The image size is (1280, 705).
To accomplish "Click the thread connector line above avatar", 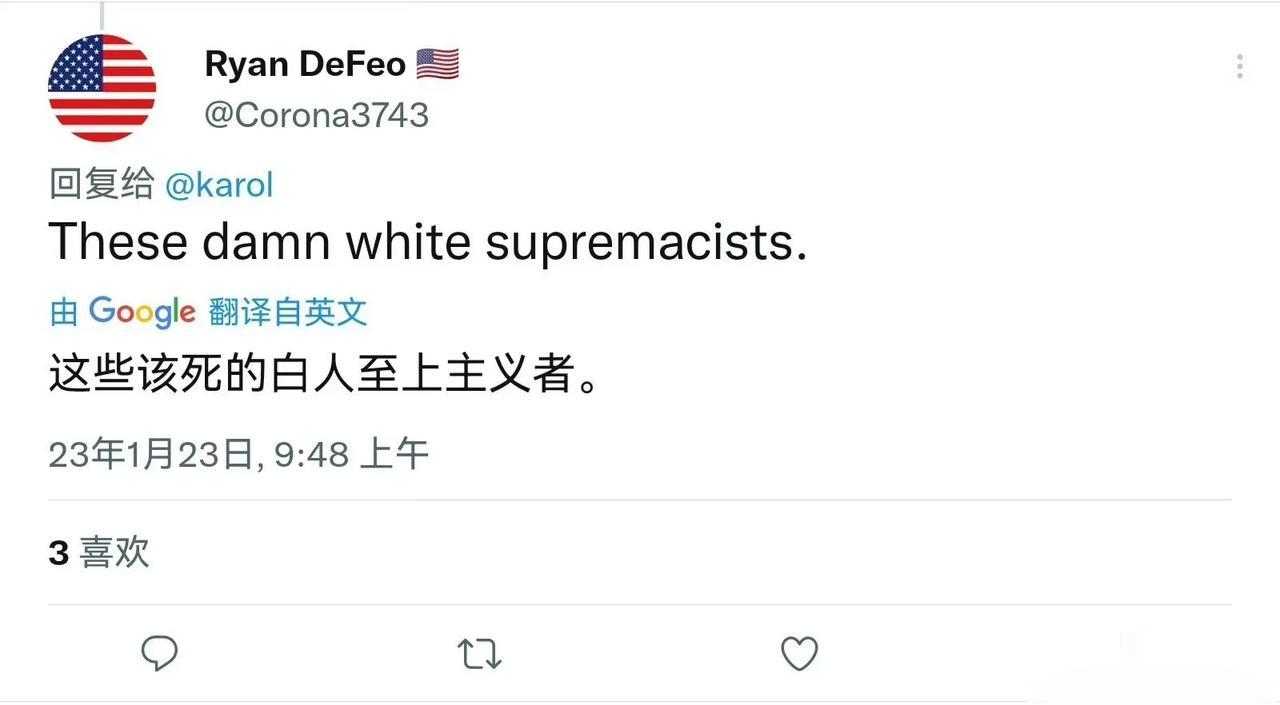I will pos(102,15).
